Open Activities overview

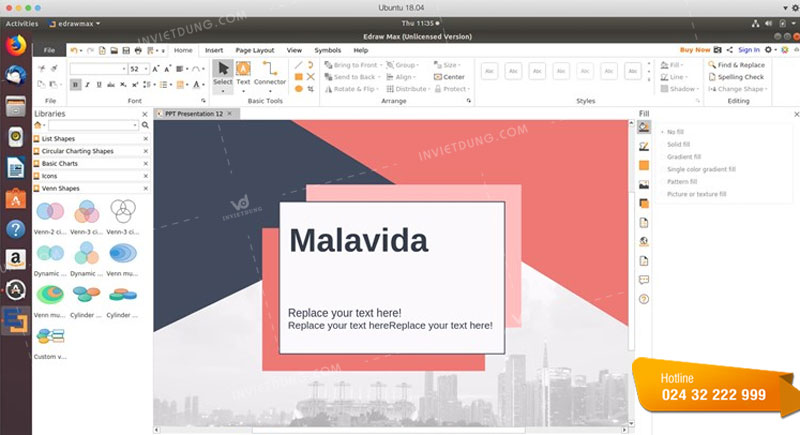(22, 23)
